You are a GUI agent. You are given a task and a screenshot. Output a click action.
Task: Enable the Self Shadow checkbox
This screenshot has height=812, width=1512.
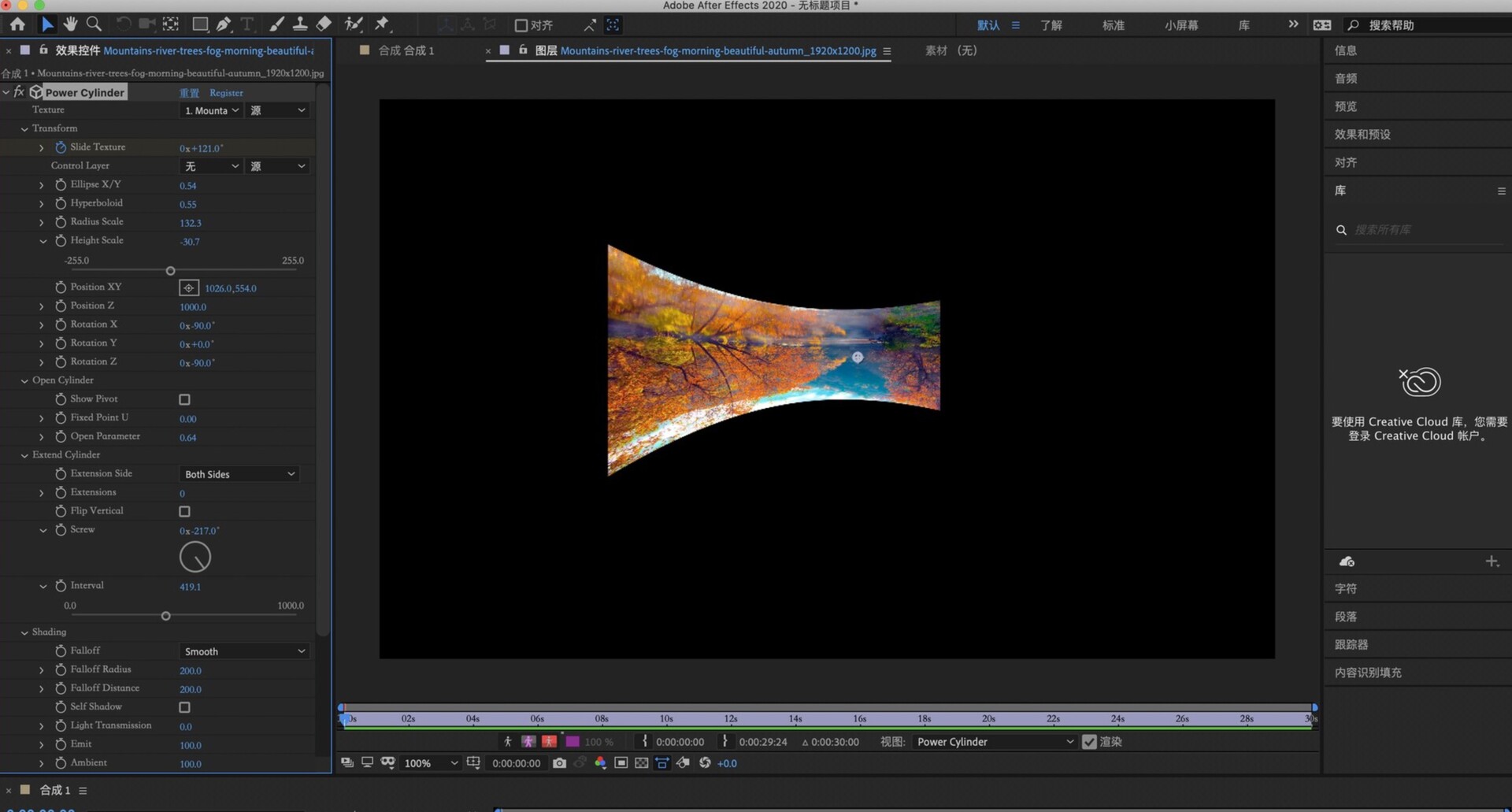click(184, 708)
